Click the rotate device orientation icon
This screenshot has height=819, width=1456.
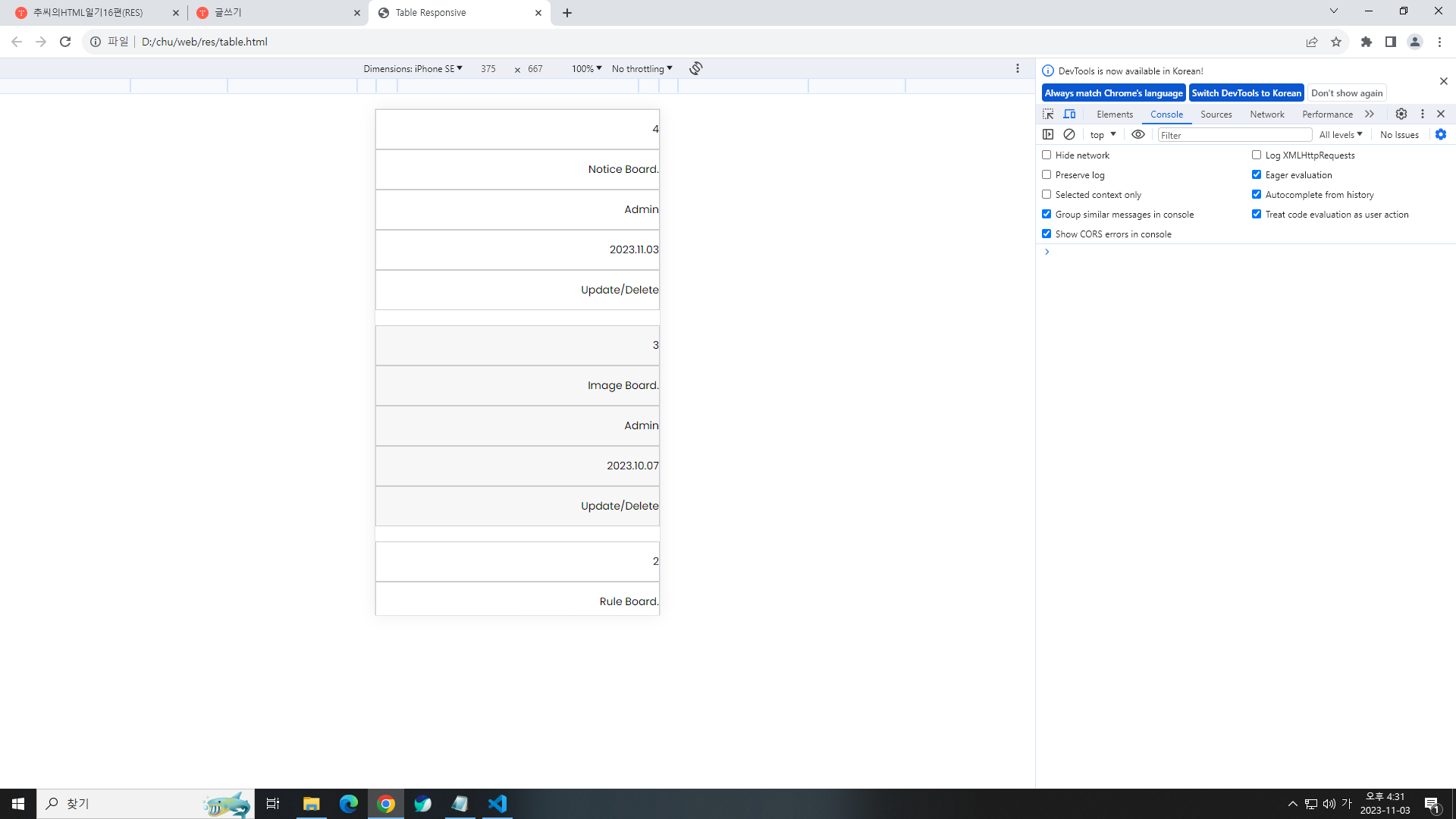tap(695, 68)
